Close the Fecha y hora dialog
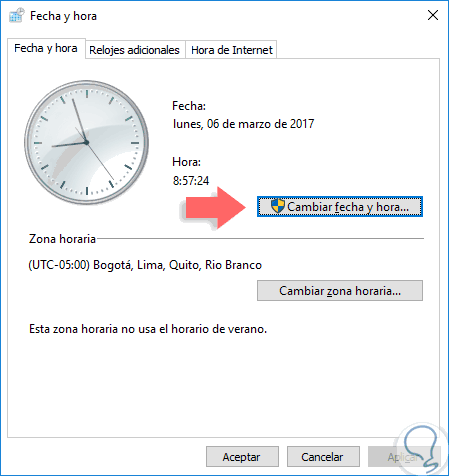The height and width of the screenshot is (476, 449). pos(433,15)
